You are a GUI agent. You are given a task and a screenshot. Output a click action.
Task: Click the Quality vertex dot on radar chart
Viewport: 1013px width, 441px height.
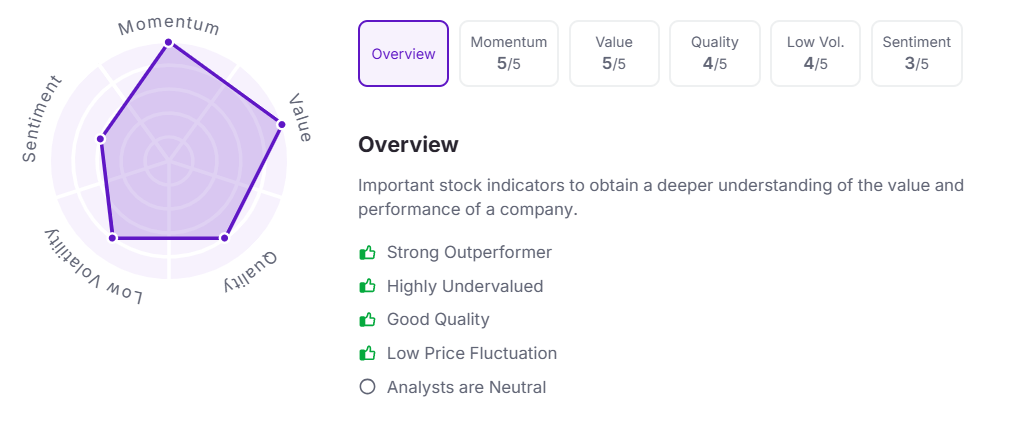pyautogui.click(x=224, y=238)
